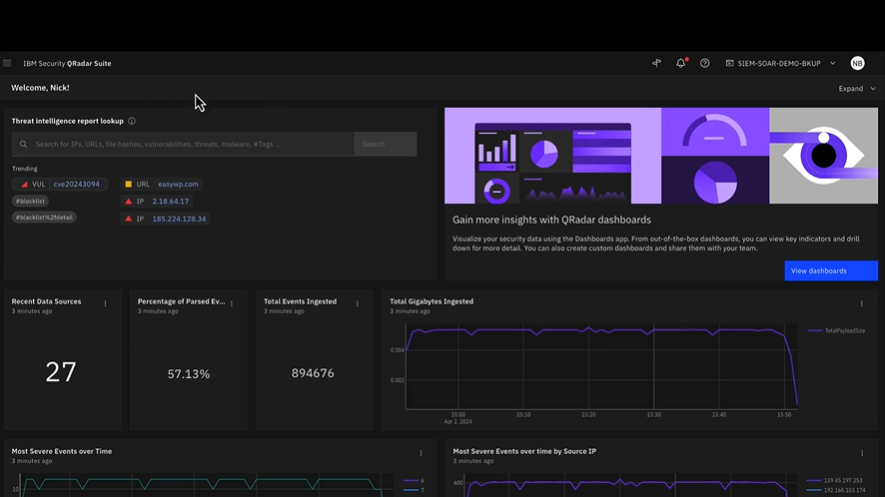Select the #blacklist%2fdetail tag
The image size is (885, 497).
pyautogui.click(x=44, y=217)
